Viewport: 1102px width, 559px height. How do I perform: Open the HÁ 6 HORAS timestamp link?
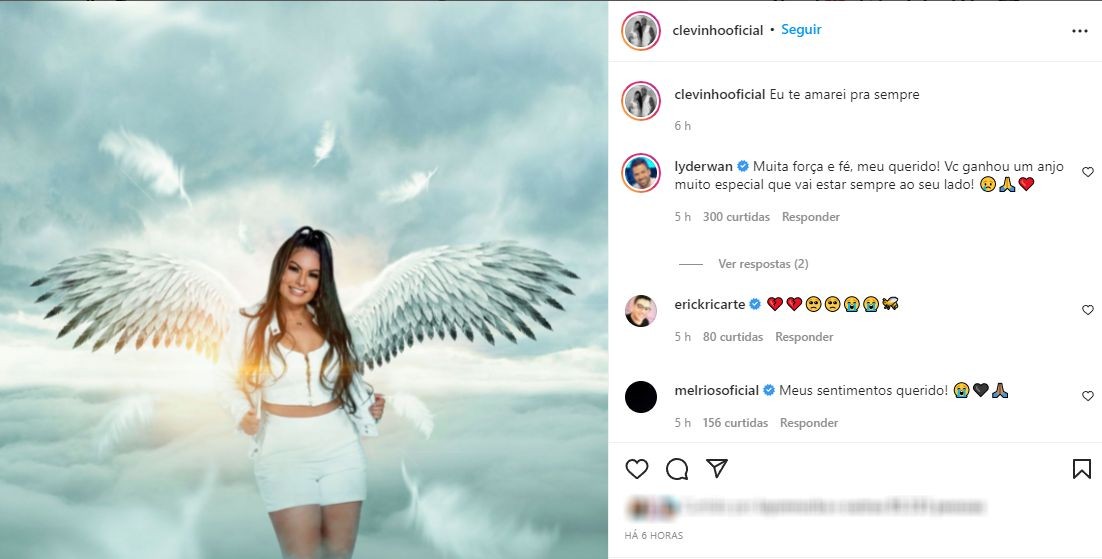(x=654, y=535)
